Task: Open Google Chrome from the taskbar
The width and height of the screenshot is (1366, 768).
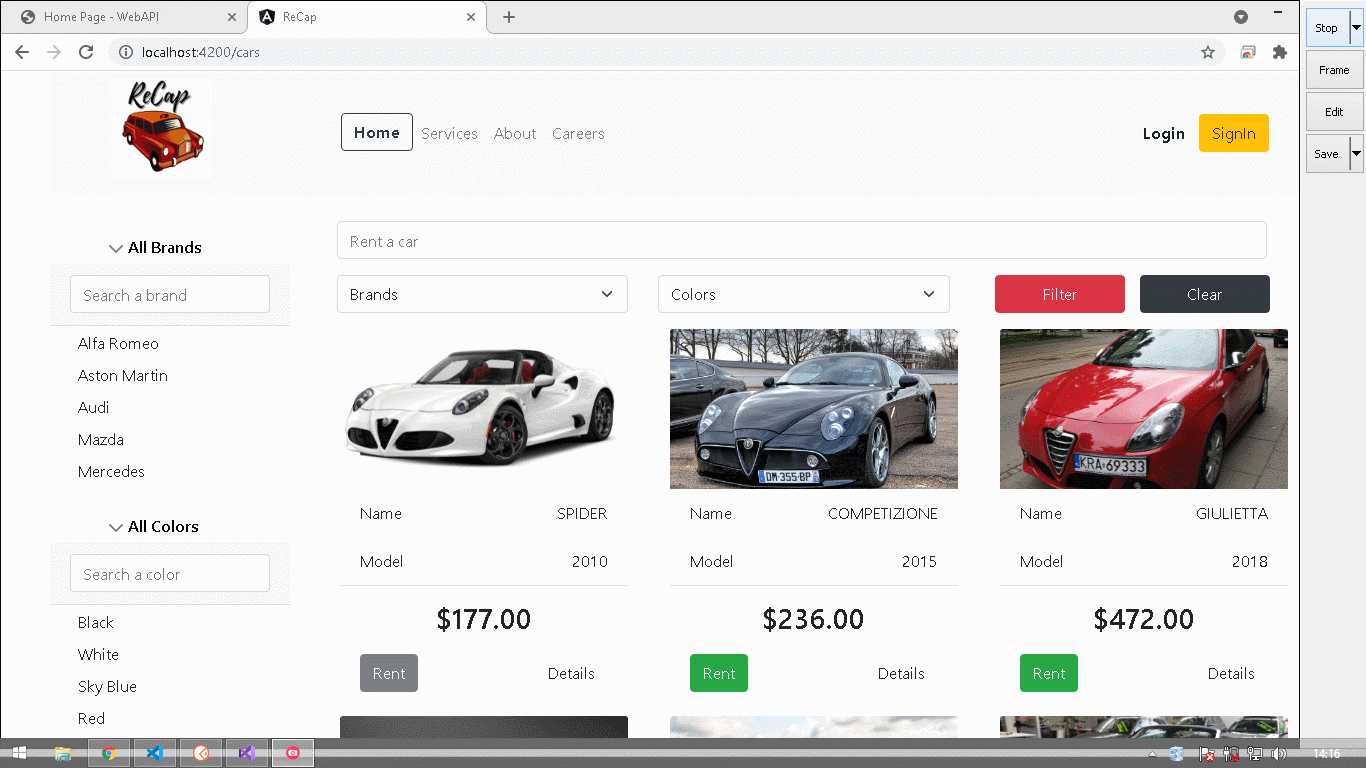Action: pyautogui.click(x=108, y=753)
